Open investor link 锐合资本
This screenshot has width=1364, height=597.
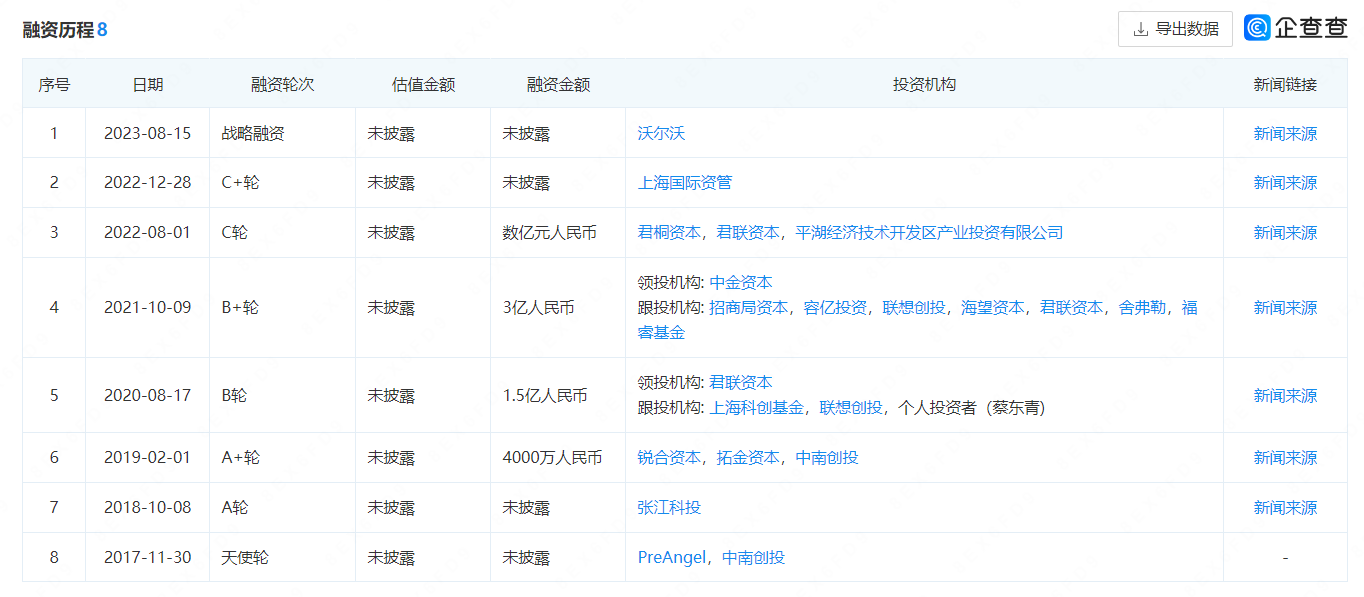pyautogui.click(x=669, y=458)
